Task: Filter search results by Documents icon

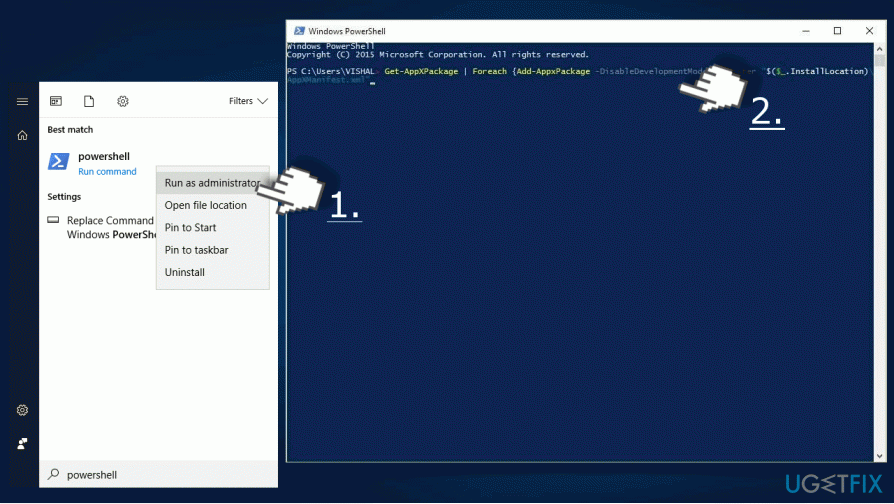Action: point(89,101)
